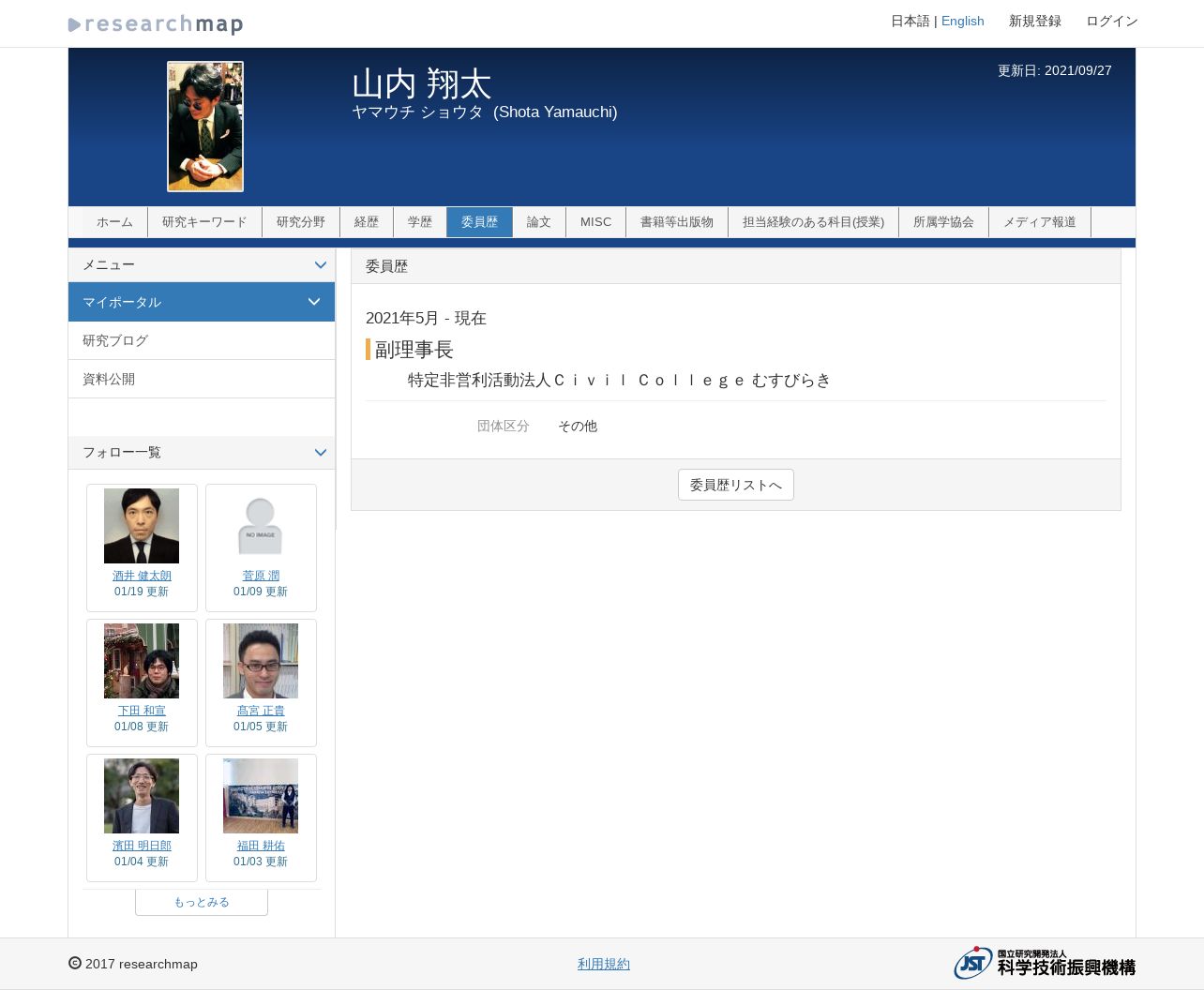
Task: Switch language to English
Action: pos(962,21)
